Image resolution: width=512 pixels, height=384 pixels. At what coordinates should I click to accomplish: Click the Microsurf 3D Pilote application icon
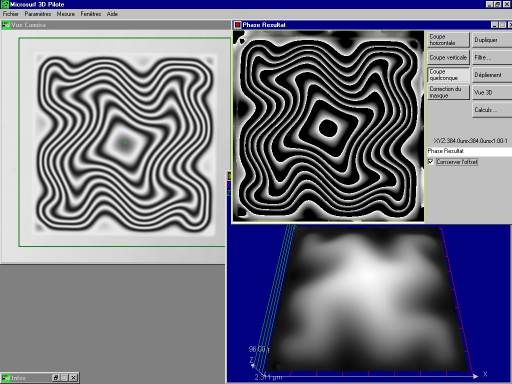(5, 4)
